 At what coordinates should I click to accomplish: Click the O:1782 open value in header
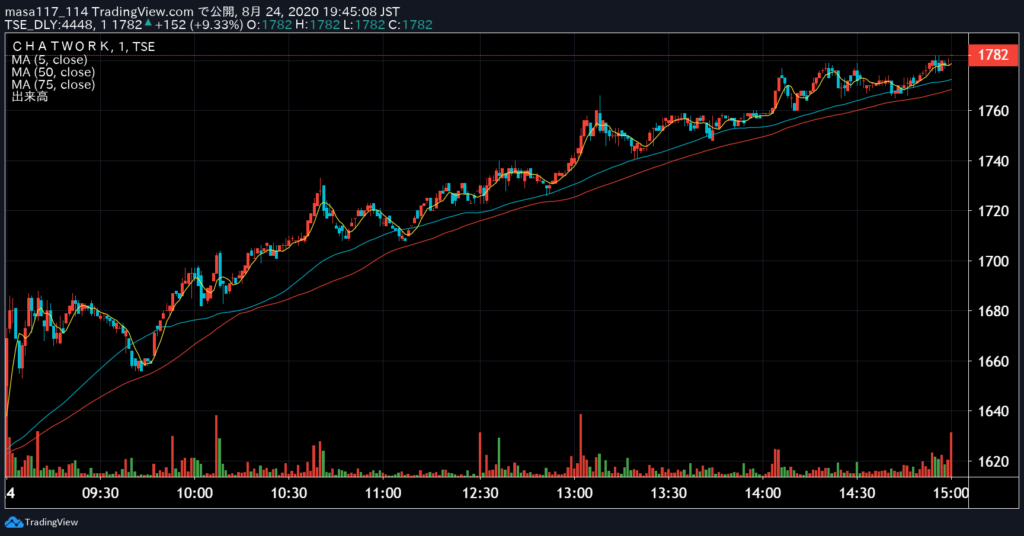[x=269, y=25]
